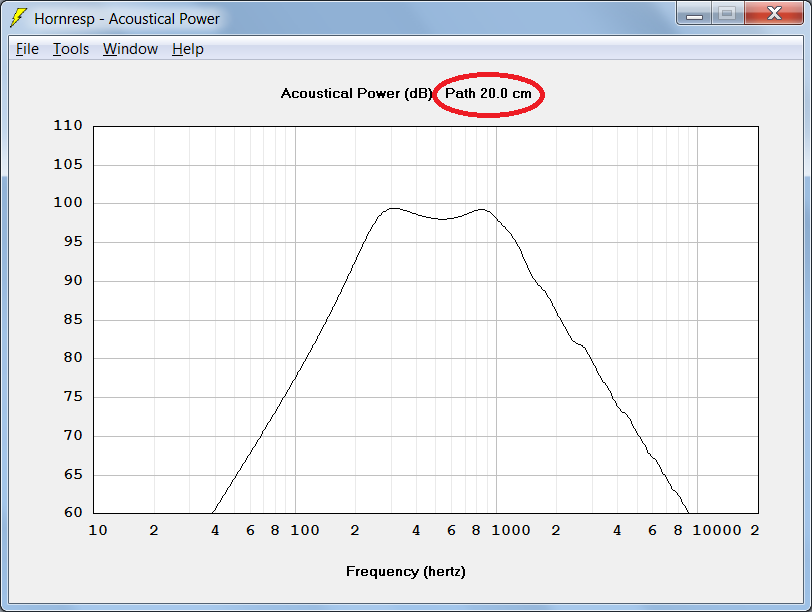
Task: Close the Hornresp Acoustical Power window
Action: 774,14
